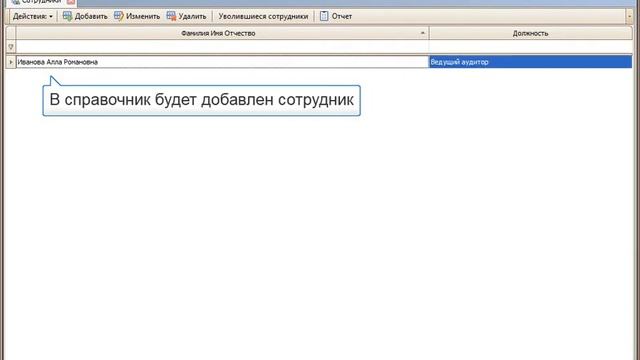Click the Должность column header
This screenshot has width=640, height=360.
tap(530, 33)
